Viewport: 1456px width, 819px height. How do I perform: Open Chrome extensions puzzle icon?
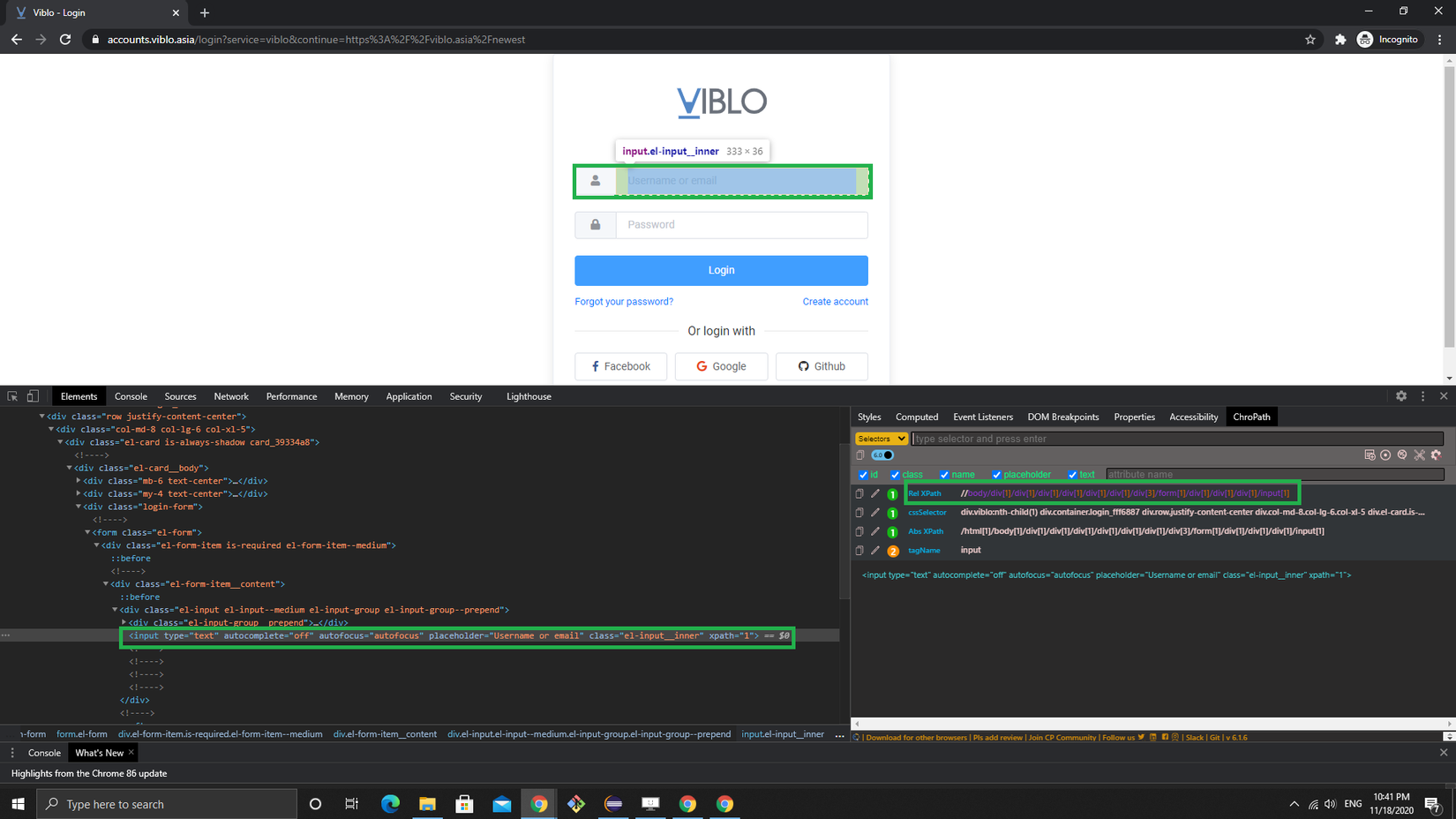point(1340,40)
